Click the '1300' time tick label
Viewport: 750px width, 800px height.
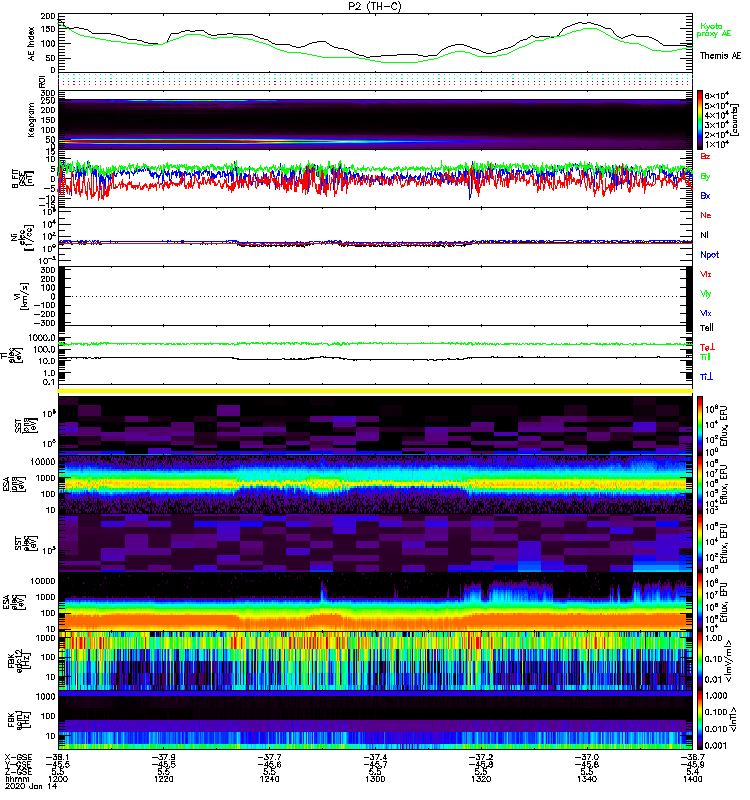pos(375,779)
